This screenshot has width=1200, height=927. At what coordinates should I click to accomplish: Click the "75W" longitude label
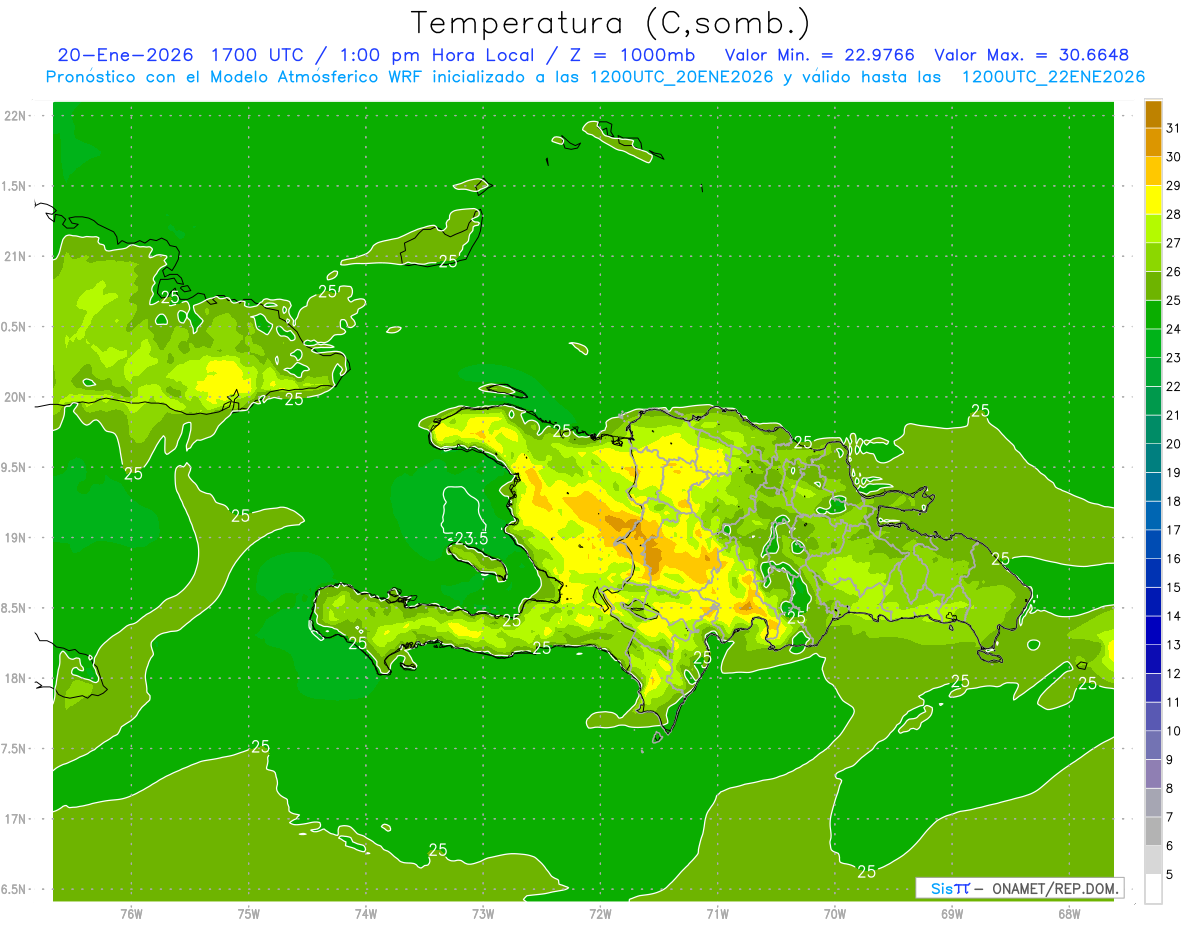(248, 913)
